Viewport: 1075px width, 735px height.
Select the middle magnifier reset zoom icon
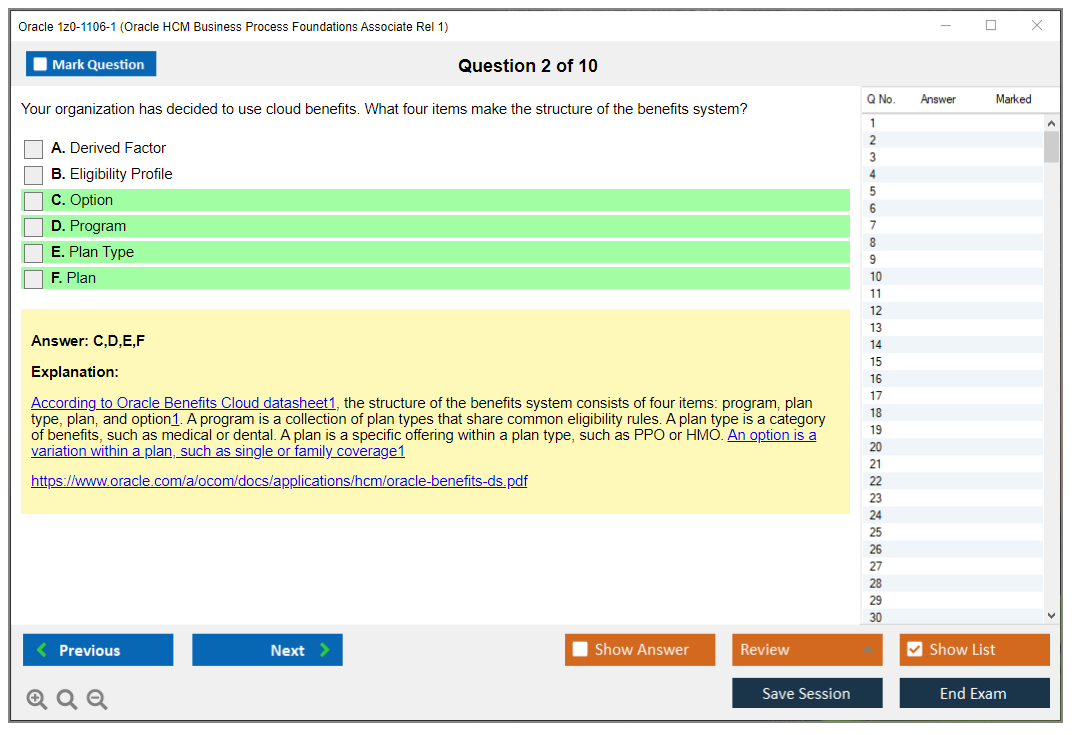click(67, 699)
